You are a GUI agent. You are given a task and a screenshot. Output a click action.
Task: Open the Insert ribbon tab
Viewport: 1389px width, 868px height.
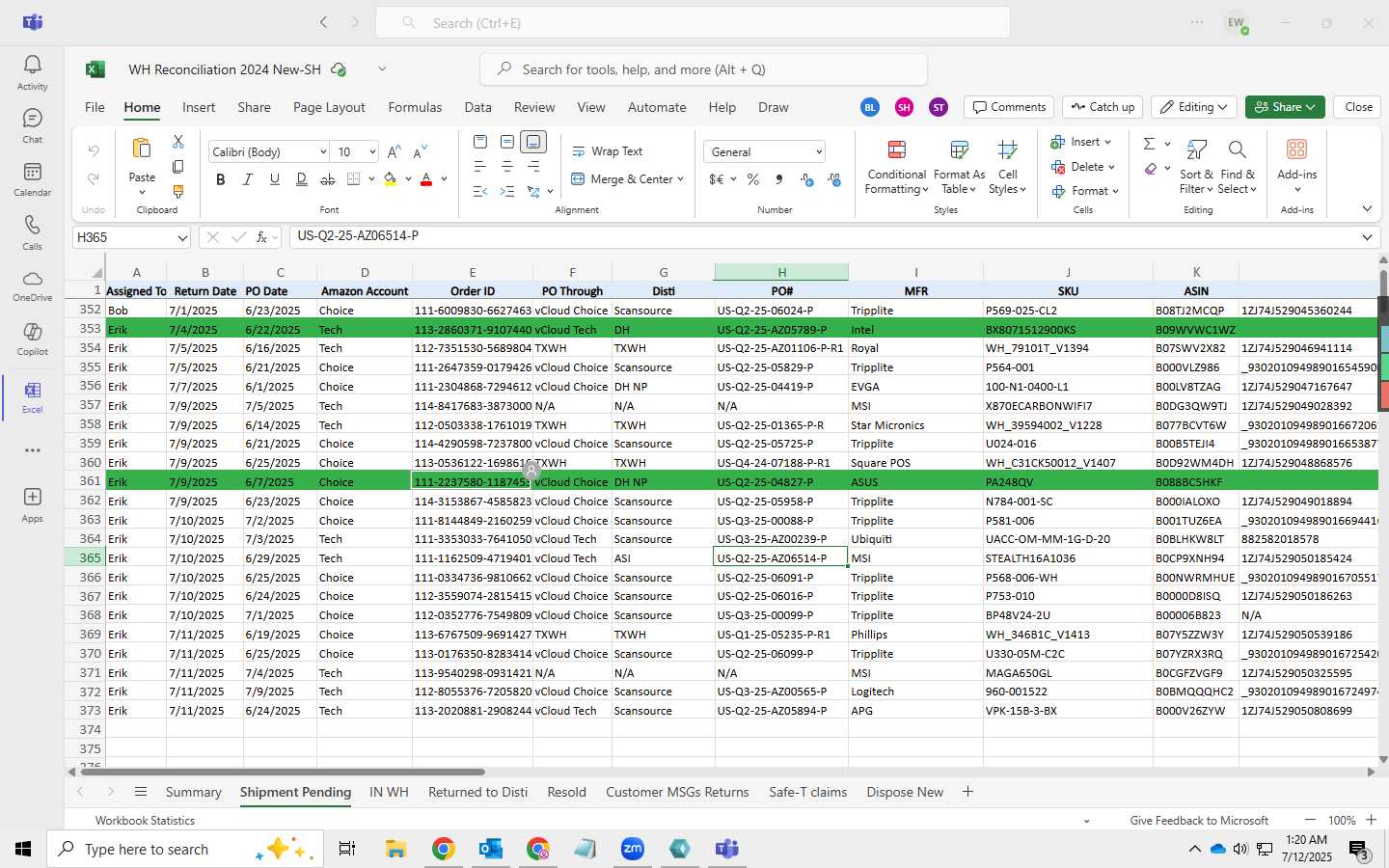199,107
